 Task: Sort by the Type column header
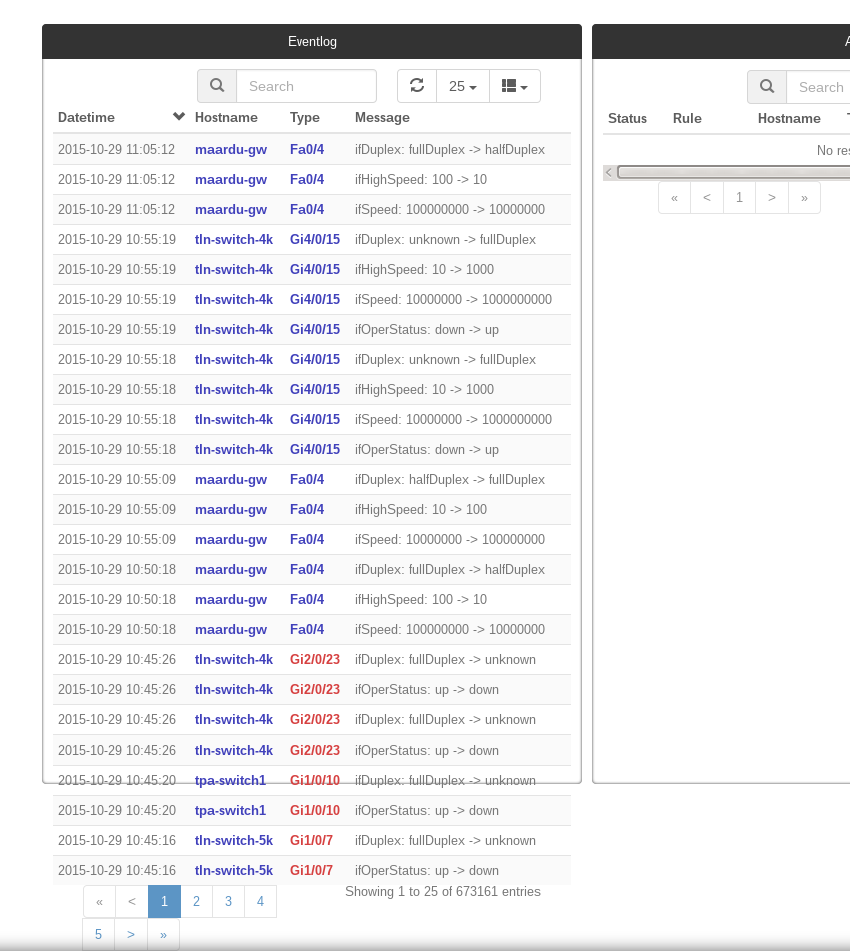pyautogui.click(x=305, y=118)
